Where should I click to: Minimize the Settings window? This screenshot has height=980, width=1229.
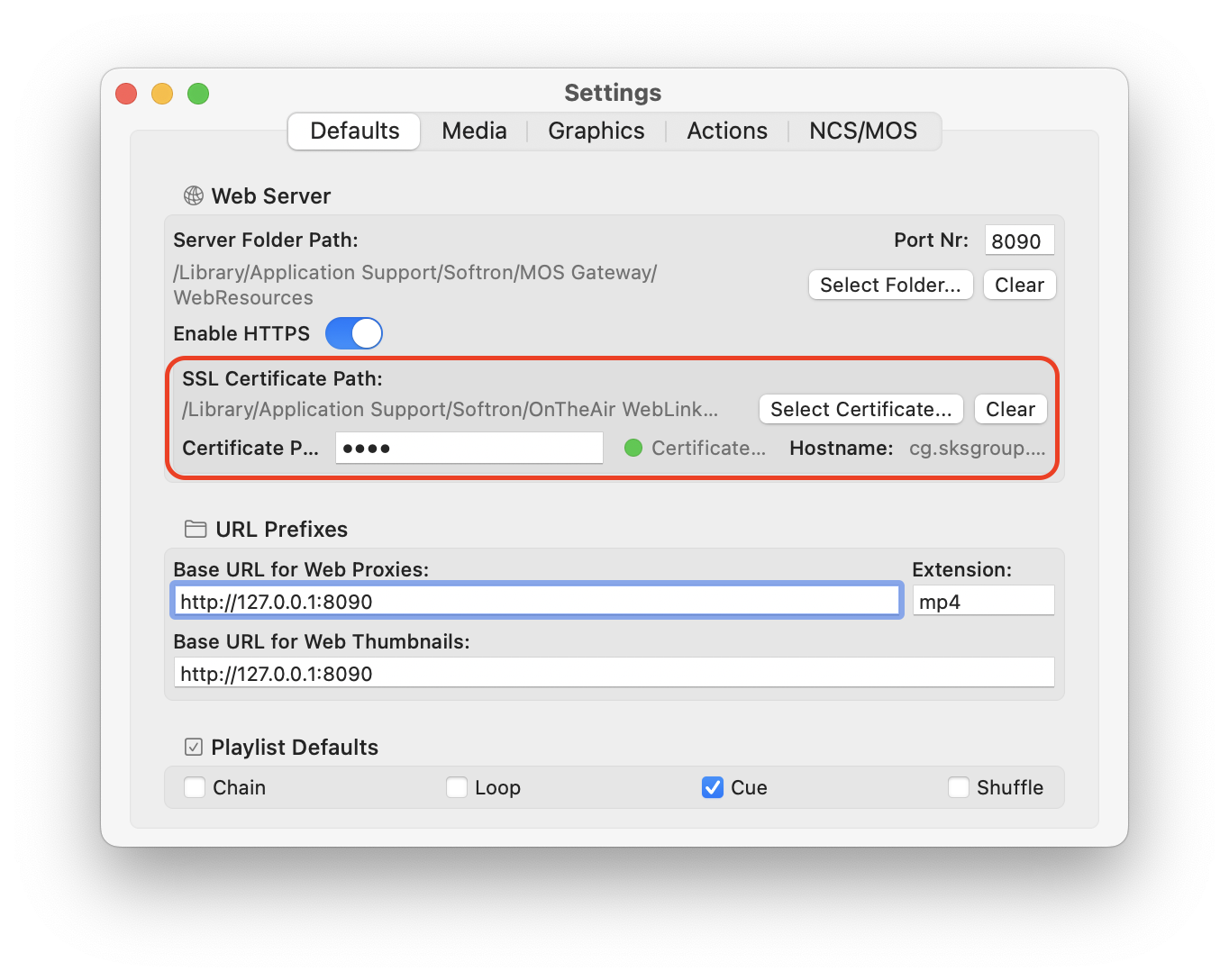162,94
